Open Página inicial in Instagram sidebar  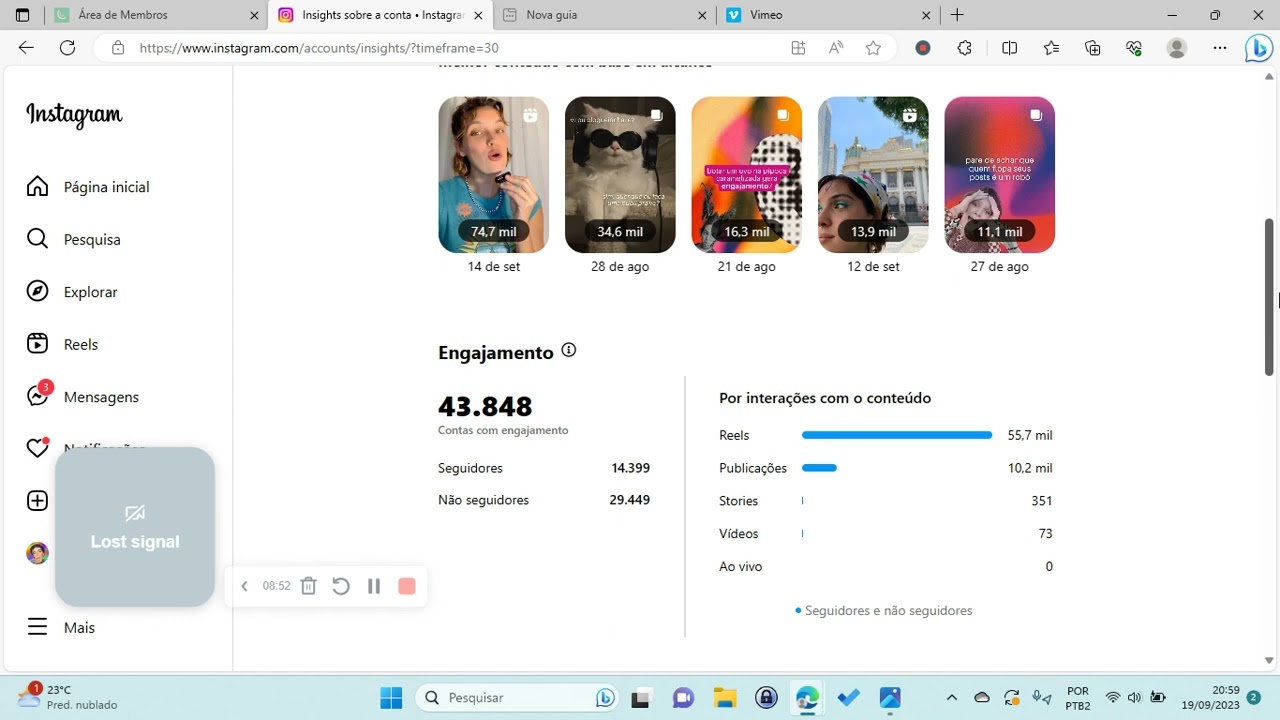point(88,187)
